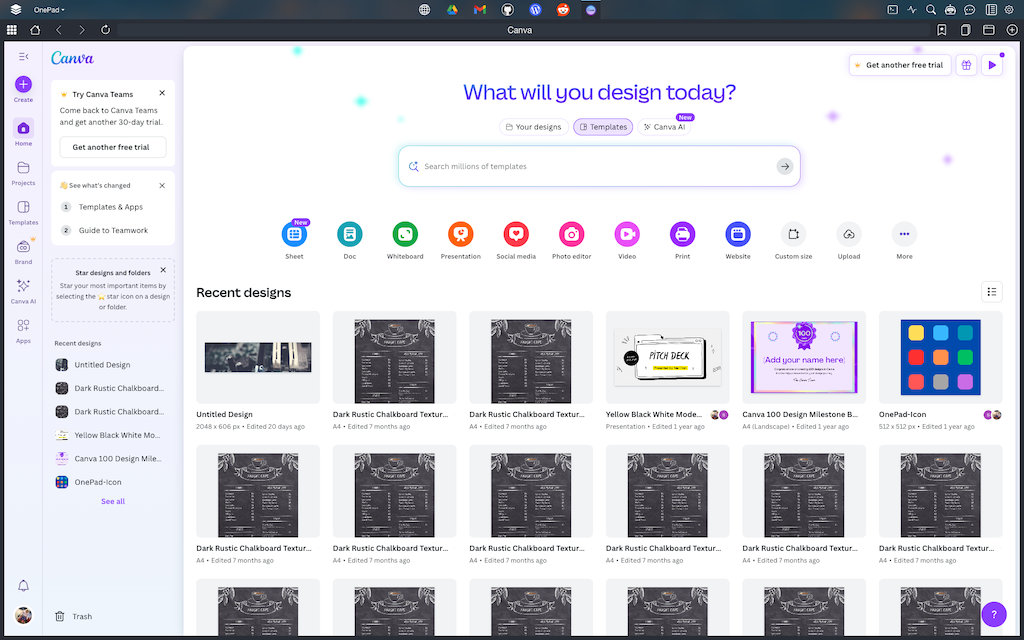Open Canva 100 Design Mile... in sidebar list

click(112, 458)
